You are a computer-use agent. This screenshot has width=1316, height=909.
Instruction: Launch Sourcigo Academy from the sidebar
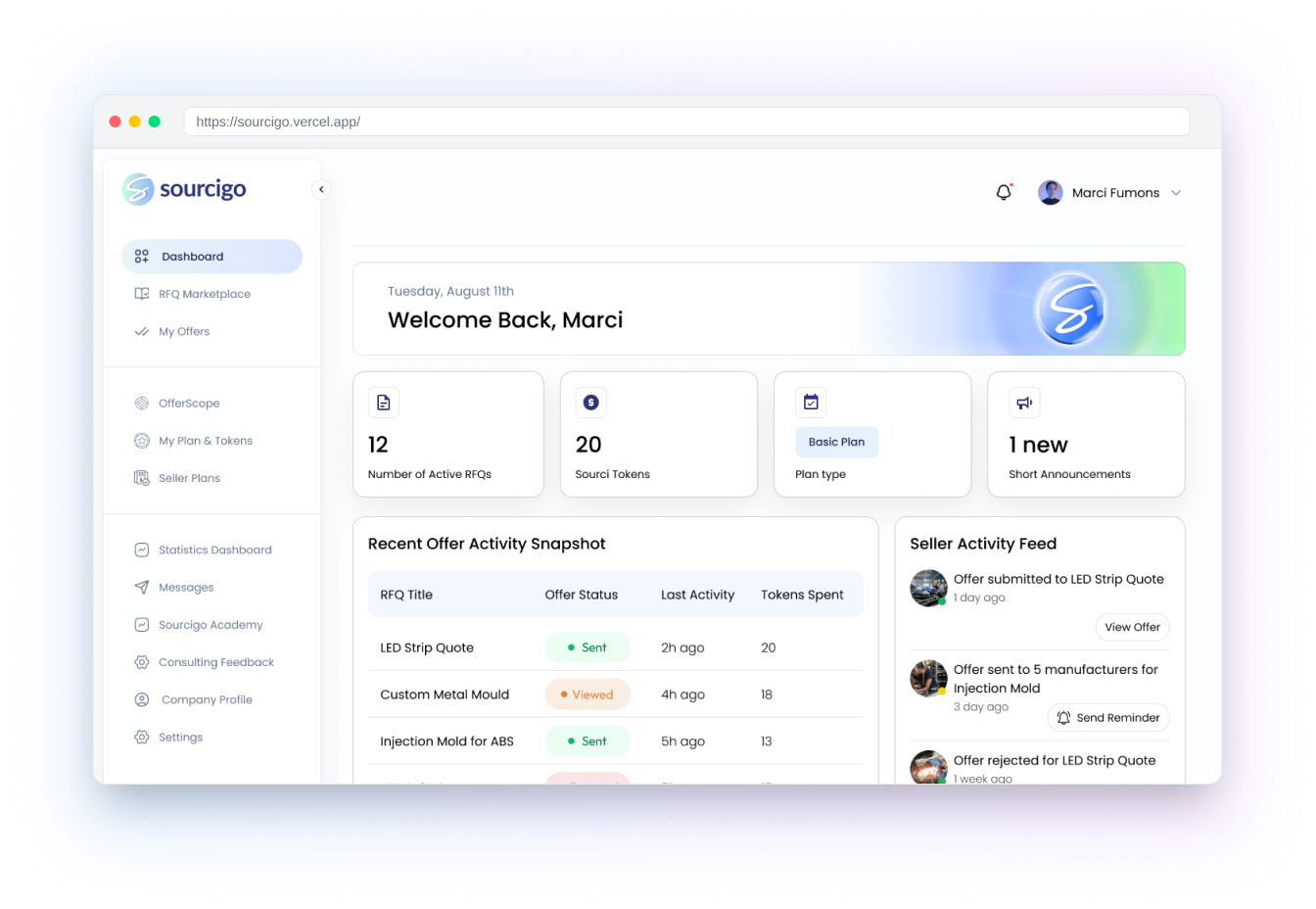coord(211,624)
